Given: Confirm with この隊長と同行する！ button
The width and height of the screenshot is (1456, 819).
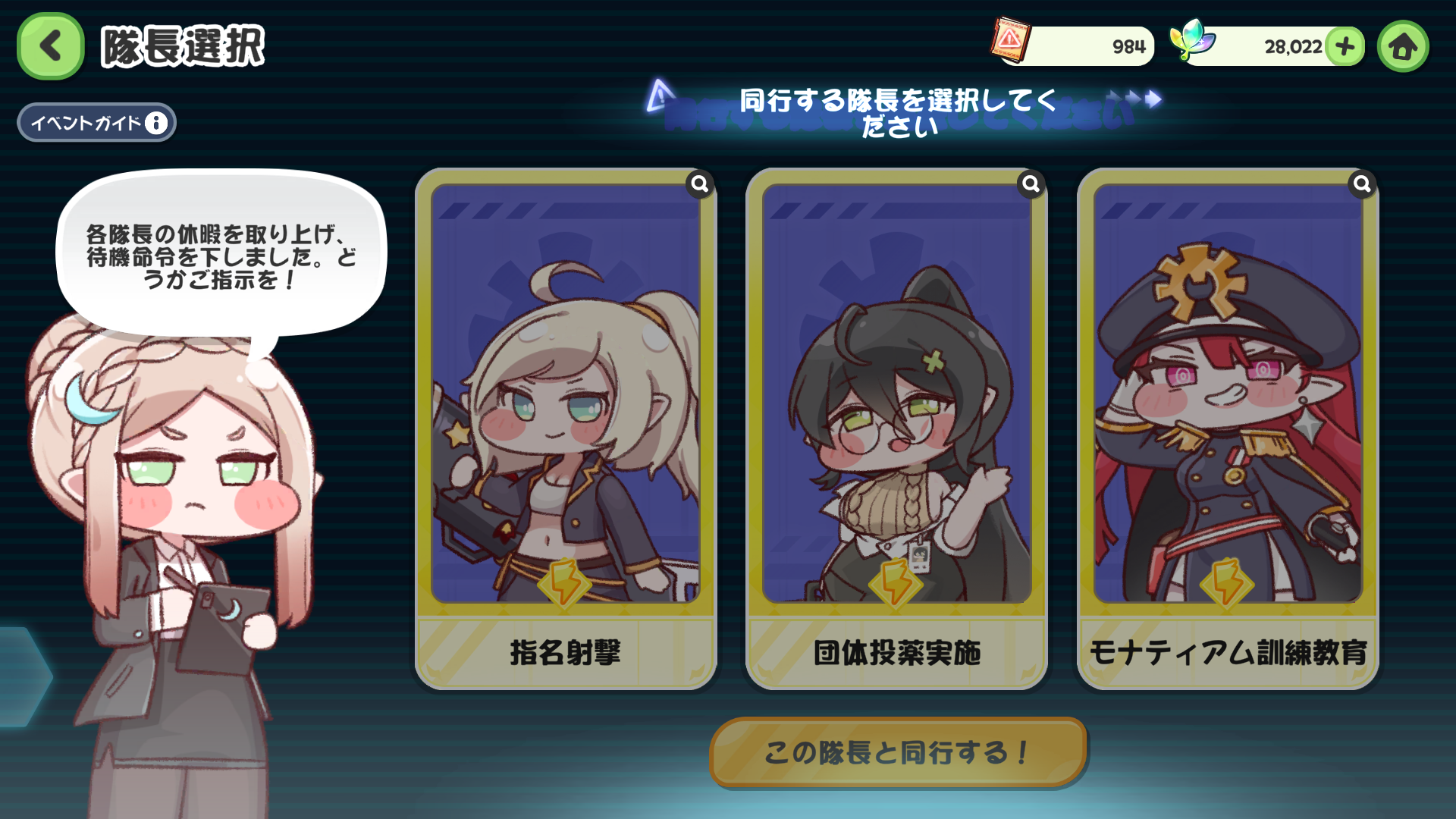Looking at the screenshot, I should (x=898, y=752).
